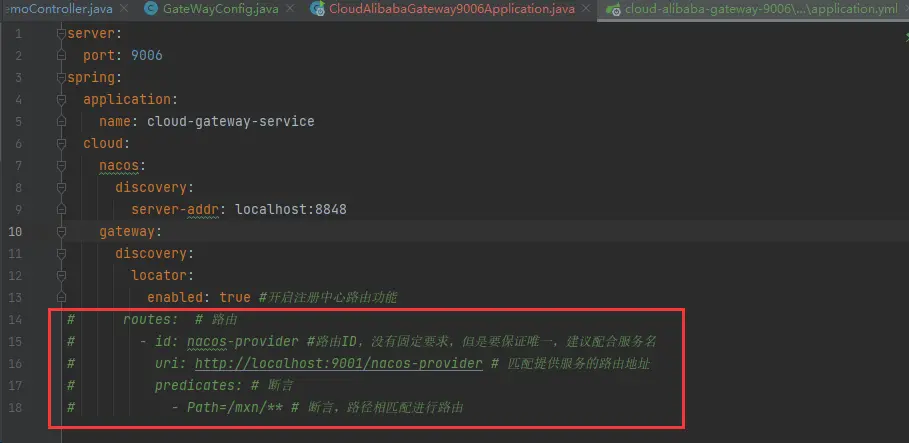Click the GateWayConfig.java class file icon
Image resolution: width=909 pixels, height=443 pixels.
pyautogui.click(x=151, y=9)
